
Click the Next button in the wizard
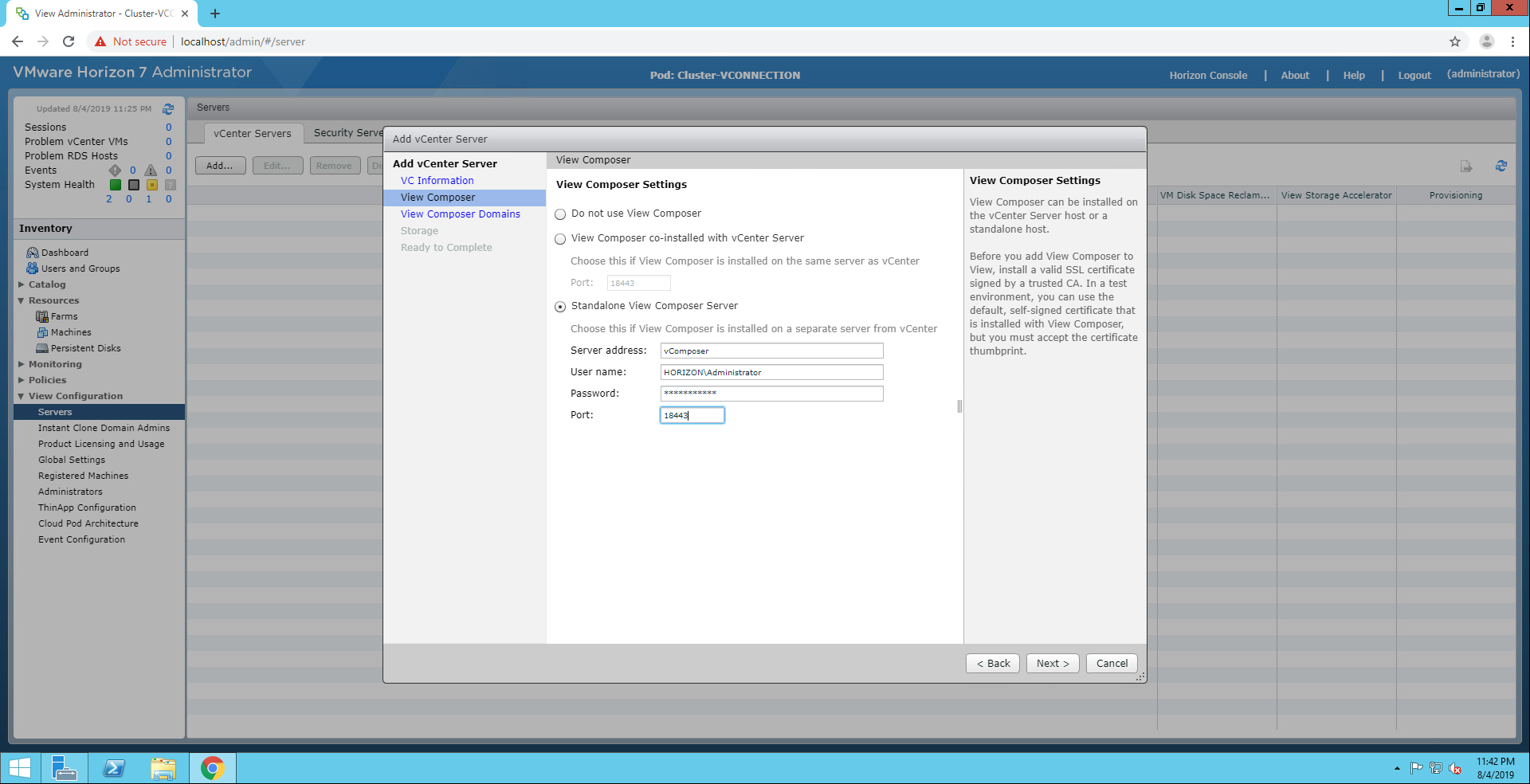(1052, 663)
